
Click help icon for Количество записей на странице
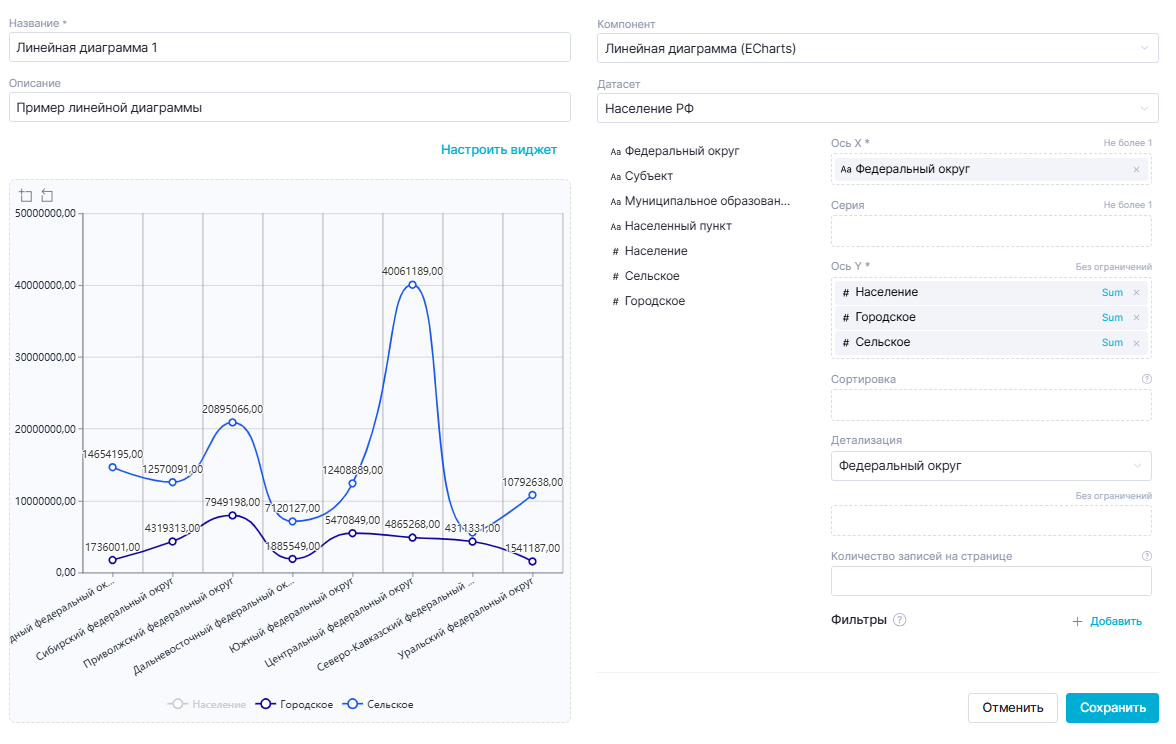tap(1146, 557)
